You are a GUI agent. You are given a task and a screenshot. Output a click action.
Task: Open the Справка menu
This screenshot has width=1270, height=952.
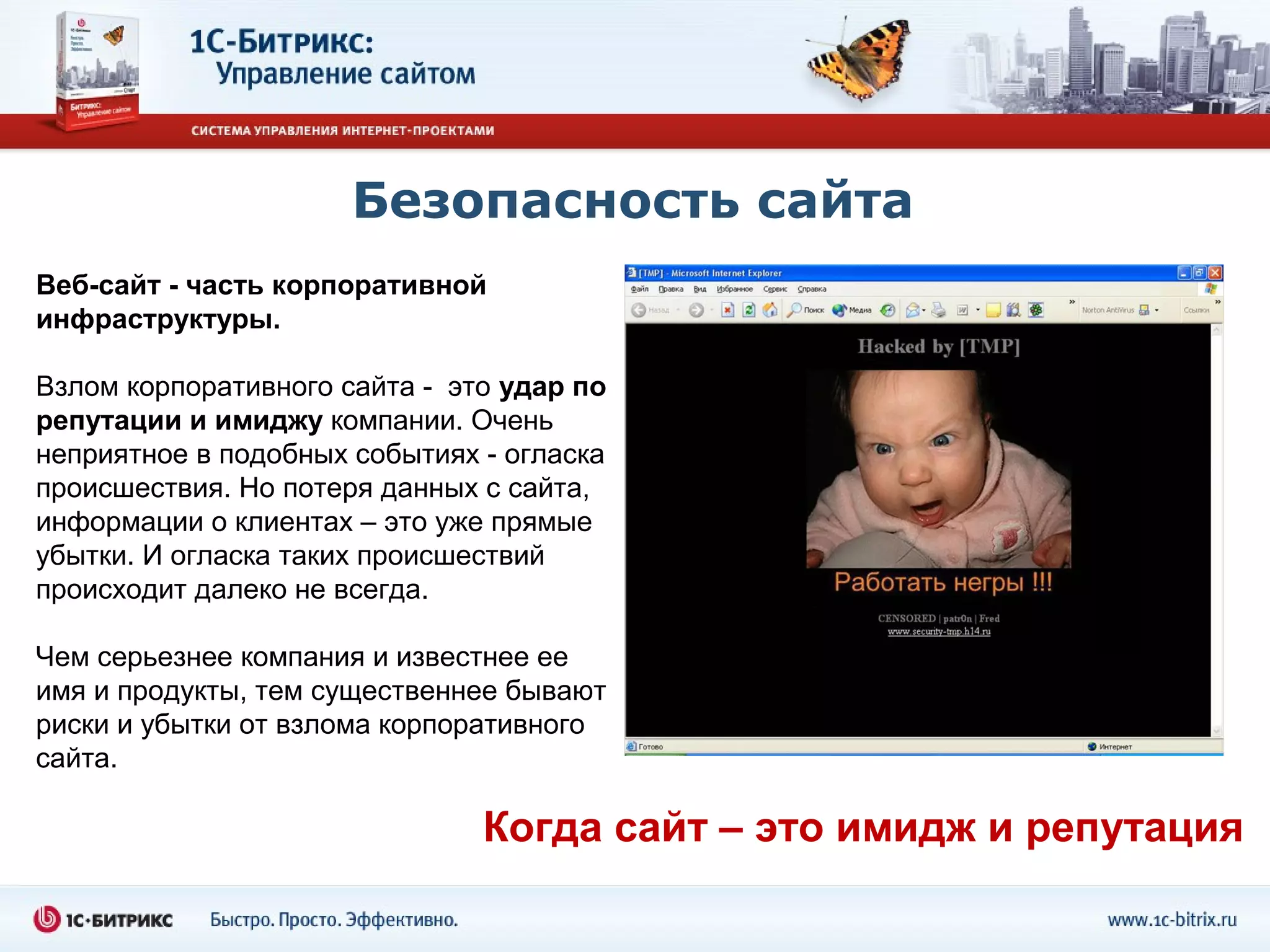click(812, 289)
